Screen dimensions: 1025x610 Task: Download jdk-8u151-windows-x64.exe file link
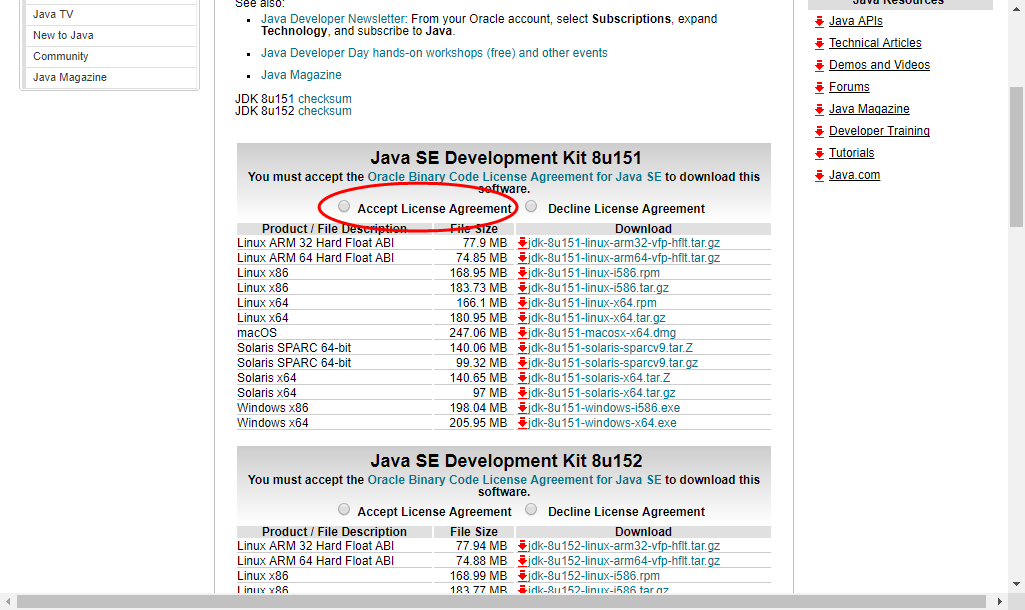pos(603,423)
